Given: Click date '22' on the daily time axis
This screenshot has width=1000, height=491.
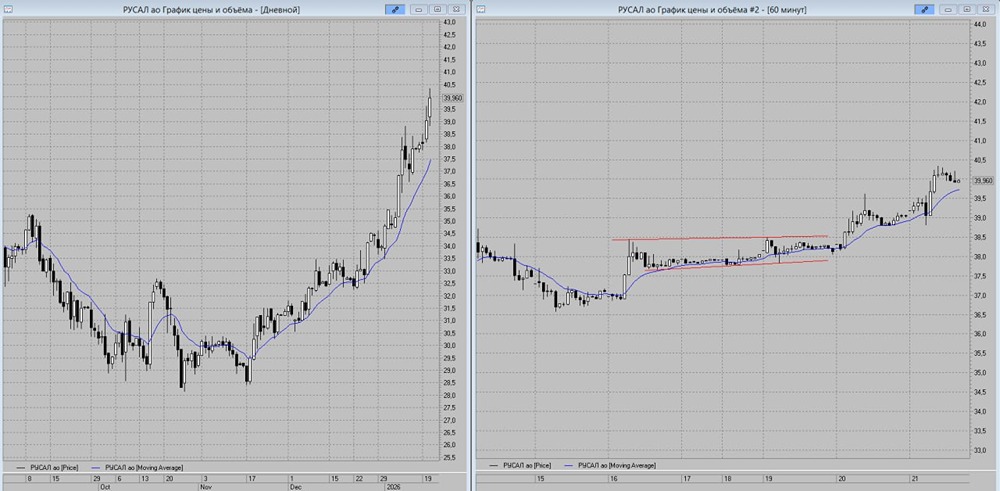Looking at the screenshot, I should click(360, 478).
